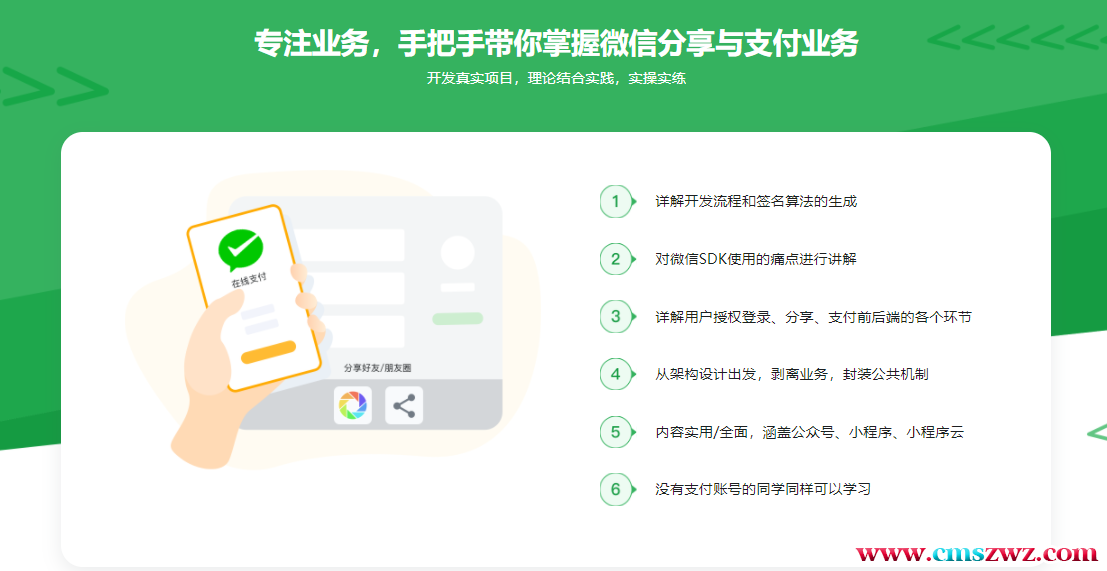Select the number 2 badge icon
Viewport: 1107px width, 571px height.
(616, 259)
